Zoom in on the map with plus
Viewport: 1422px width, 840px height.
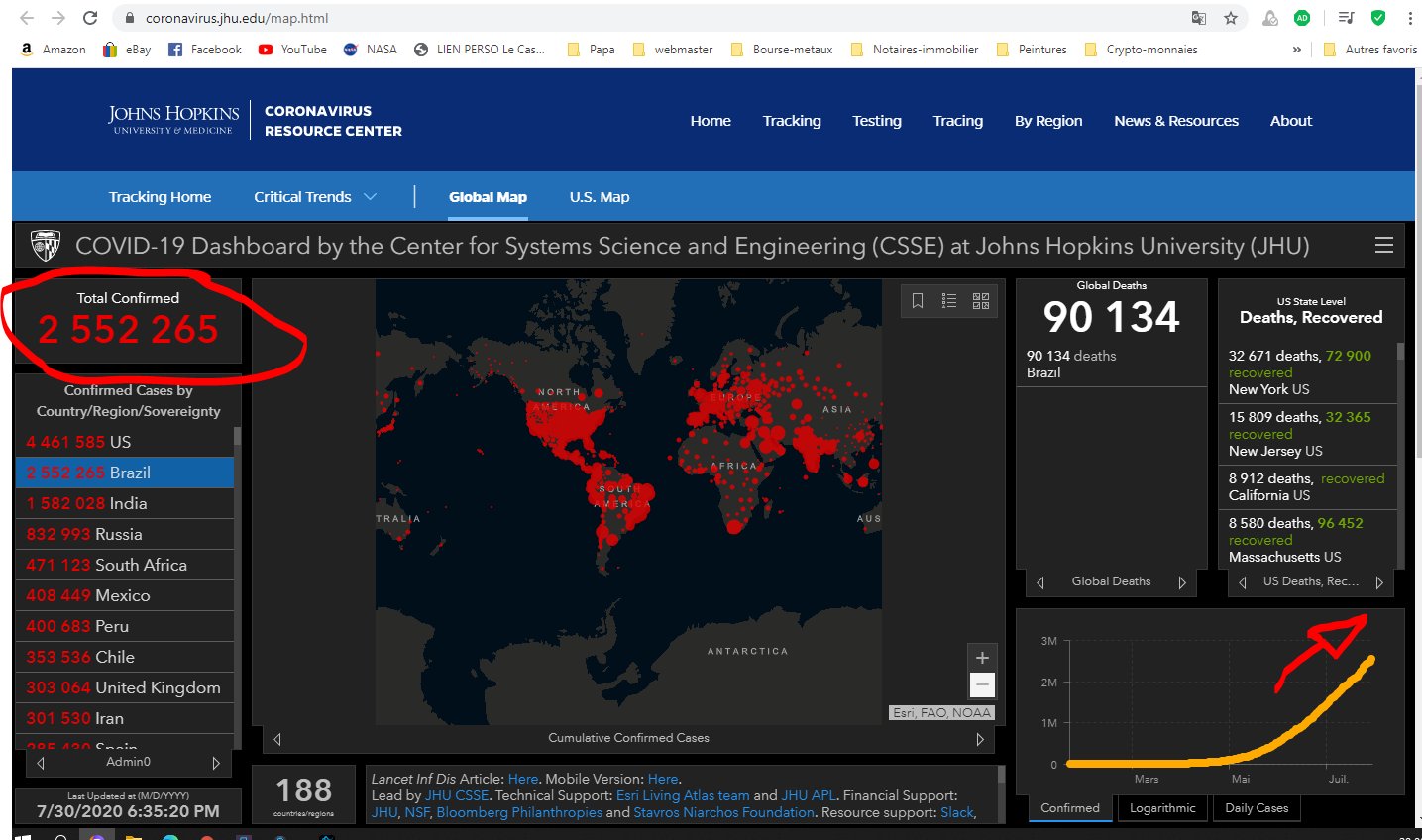(982, 658)
